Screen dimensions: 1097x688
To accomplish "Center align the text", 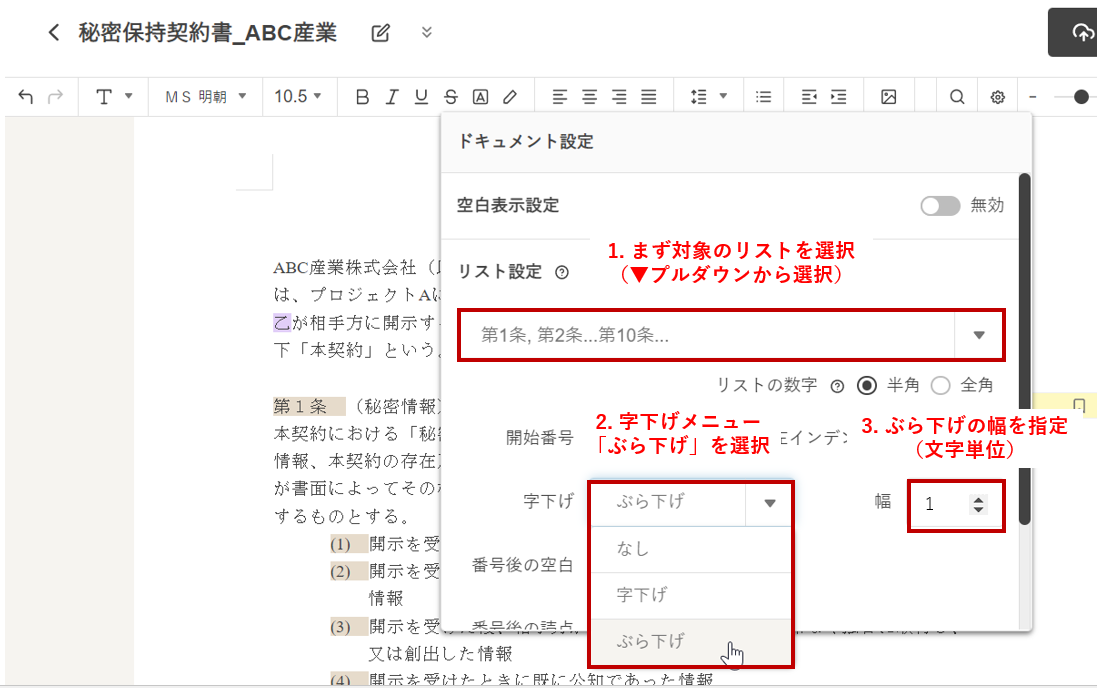I will (590, 97).
